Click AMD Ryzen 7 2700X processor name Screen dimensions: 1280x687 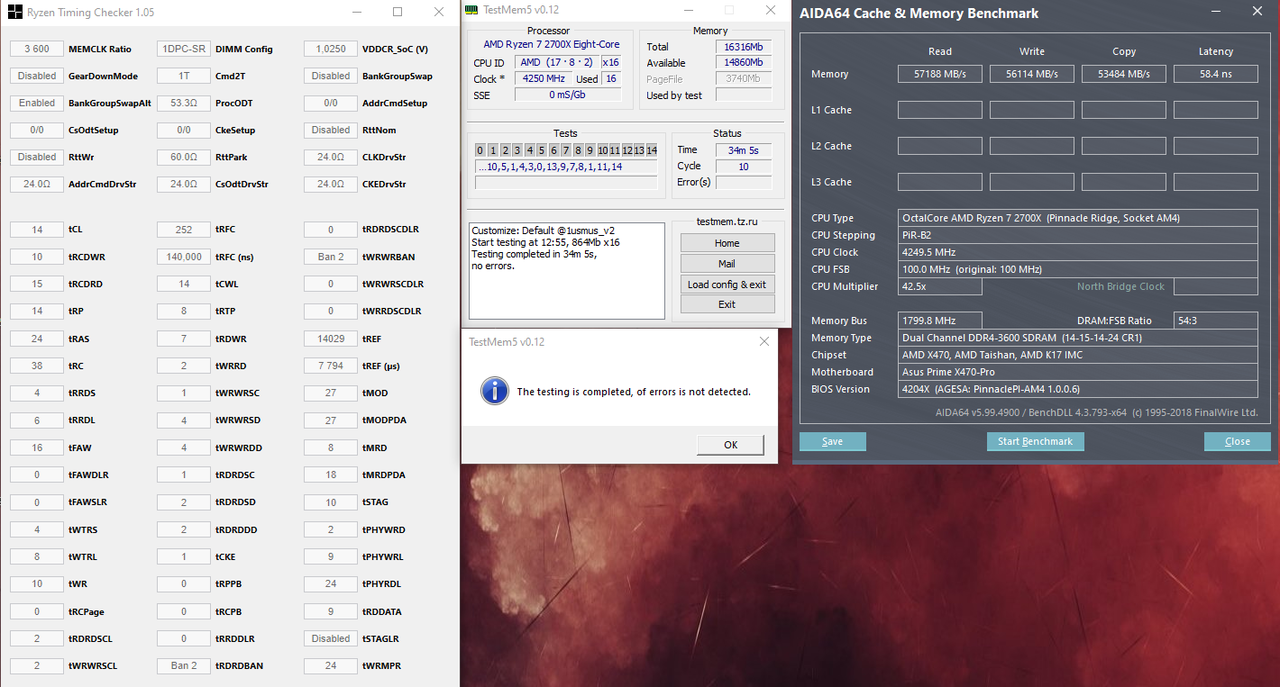click(x=551, y=44)
